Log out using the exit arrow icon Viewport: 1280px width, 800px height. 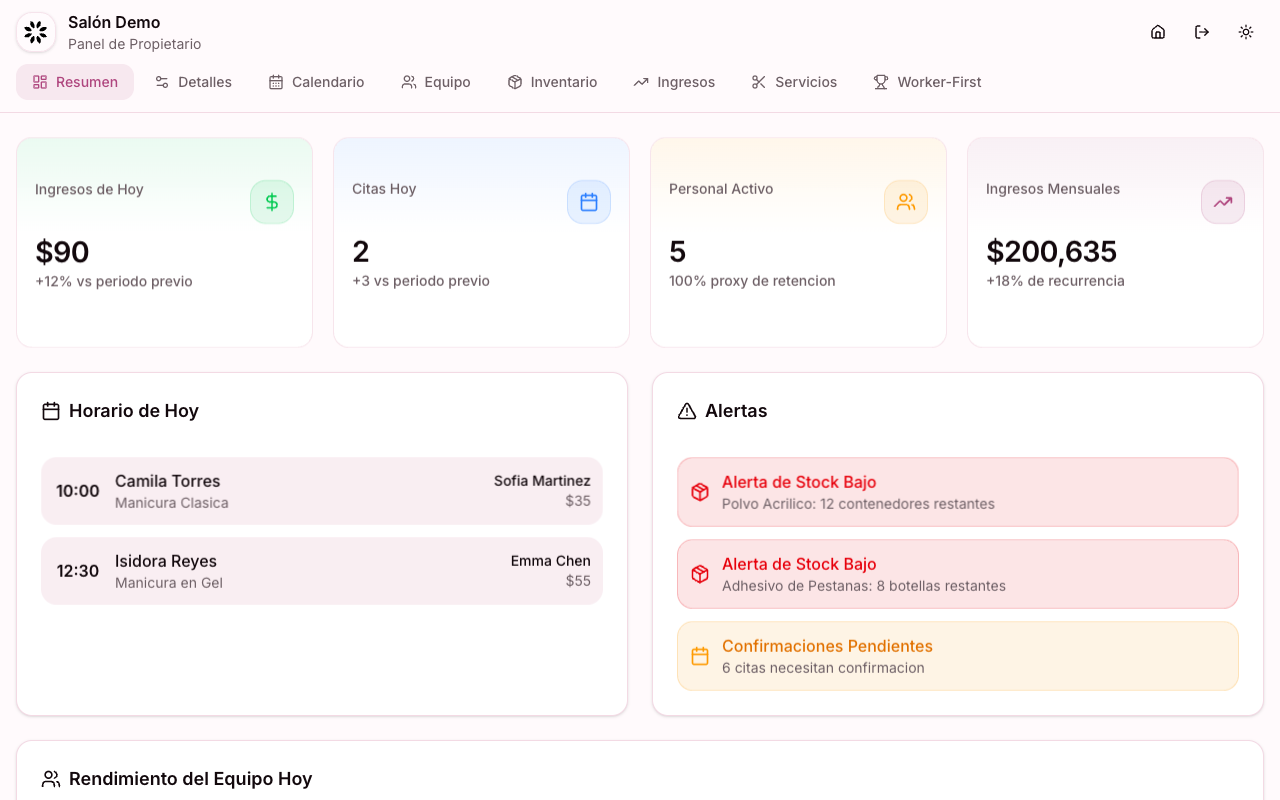pos(1202,32)
